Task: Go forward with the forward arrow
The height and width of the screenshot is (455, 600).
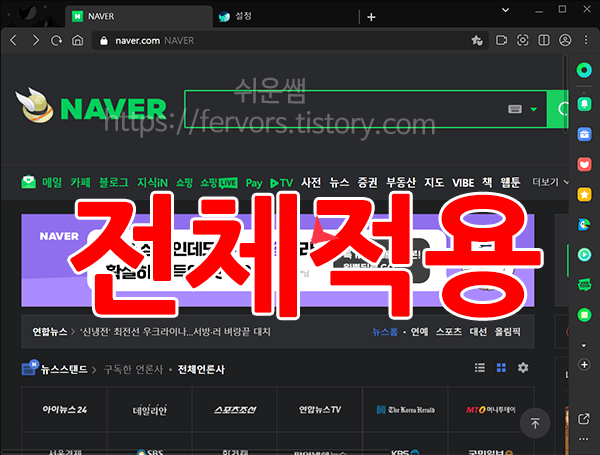Action: (x=36, y=40)
